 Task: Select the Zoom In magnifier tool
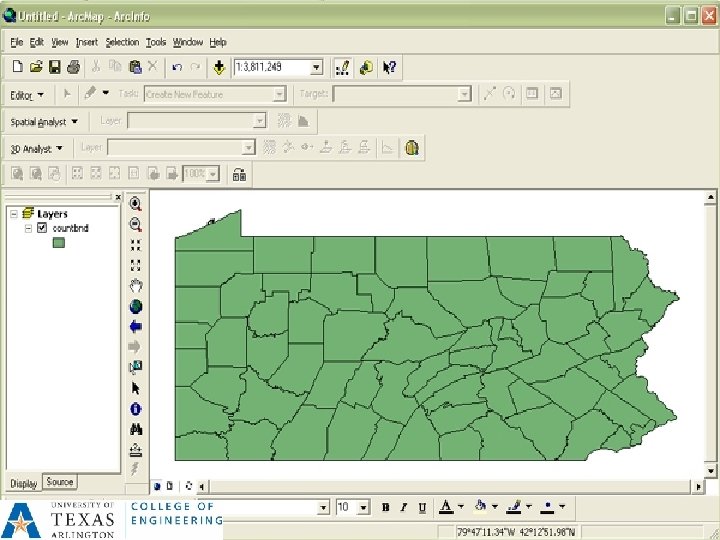(135, 204)
